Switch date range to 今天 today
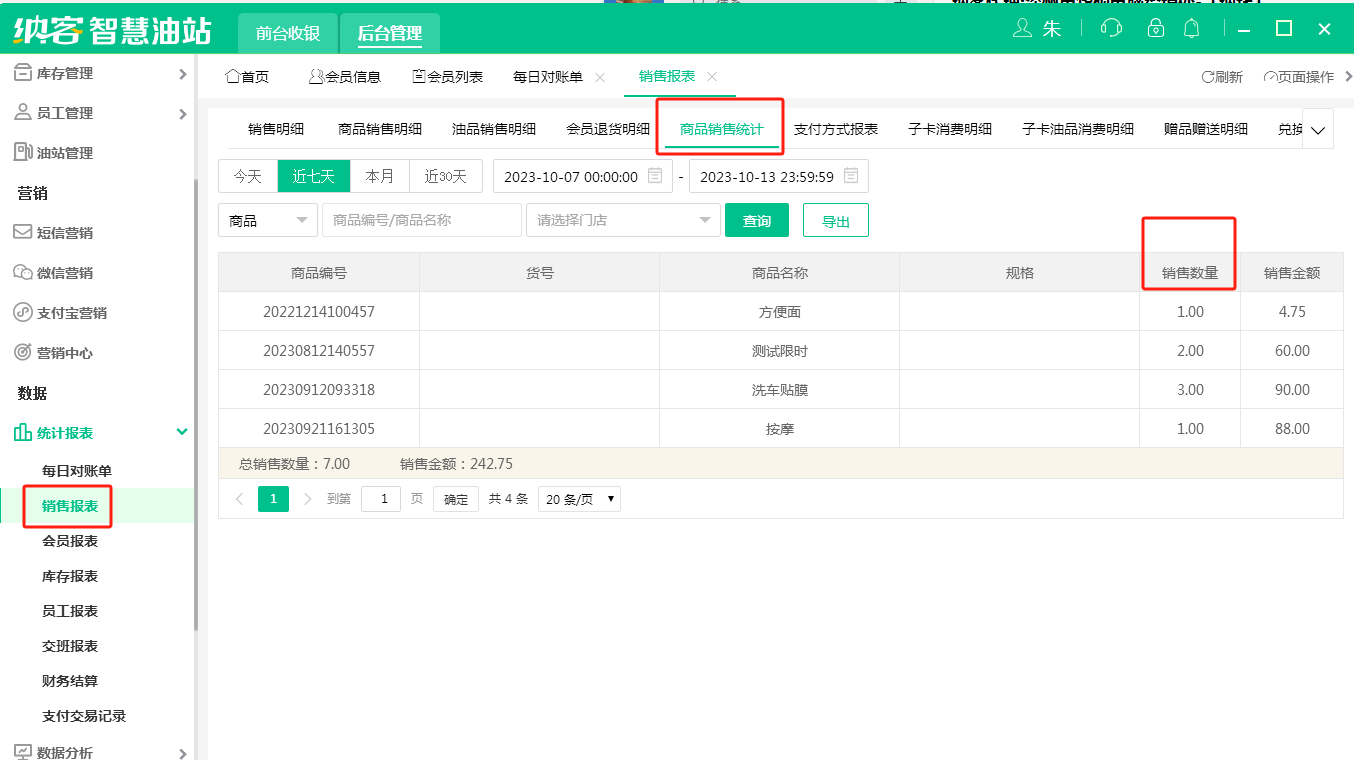This screenshot has height=760, width=1354. tap(247, 176)
